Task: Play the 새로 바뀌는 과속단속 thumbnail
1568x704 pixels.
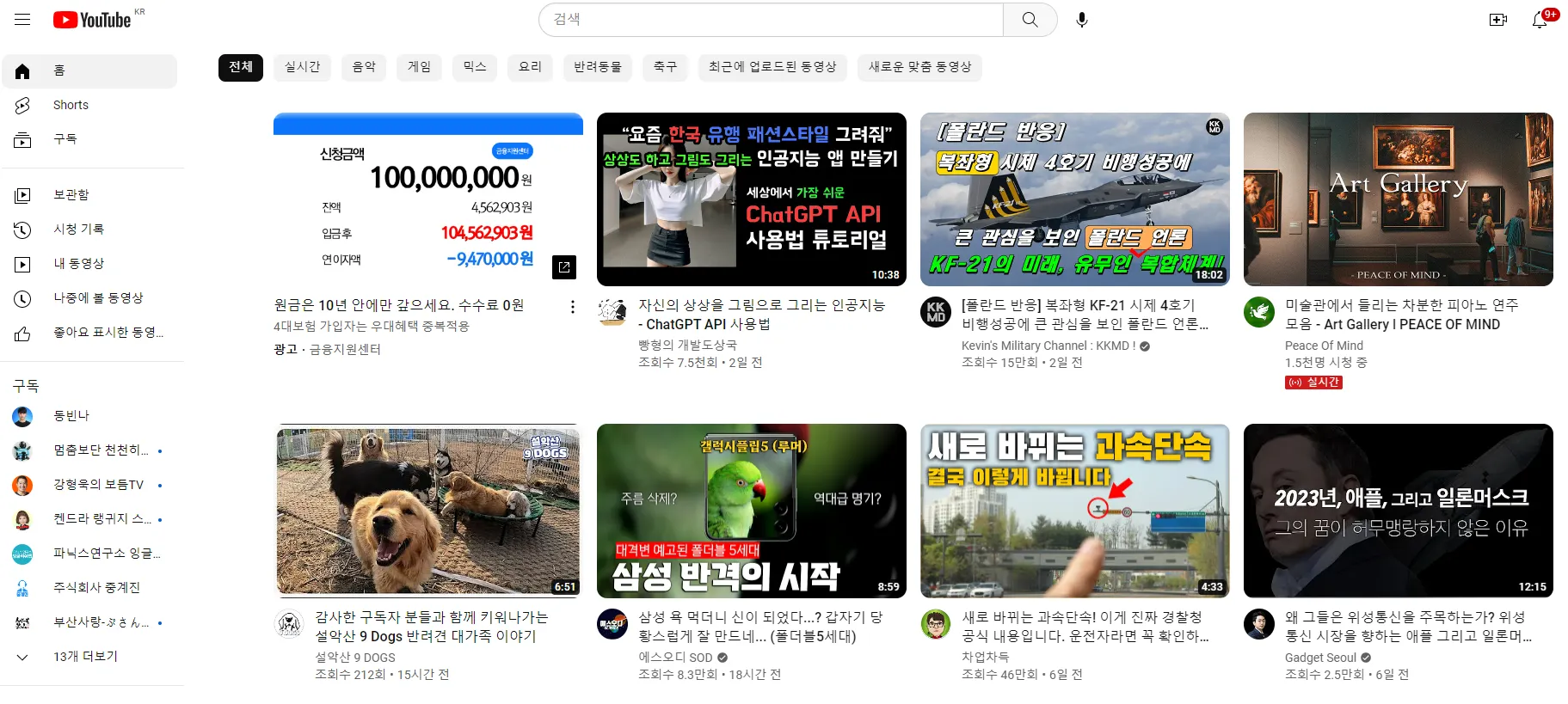Action: (1075, 511)
